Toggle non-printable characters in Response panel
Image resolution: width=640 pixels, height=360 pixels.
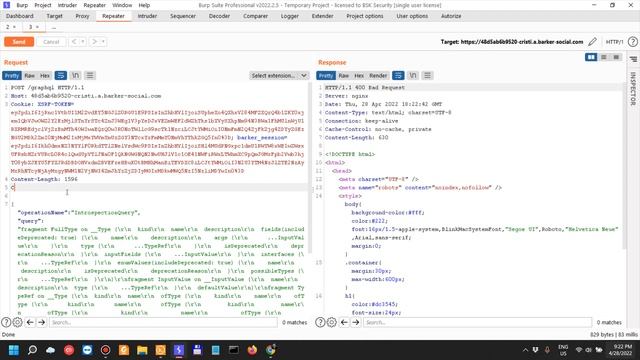coord(413,76)
